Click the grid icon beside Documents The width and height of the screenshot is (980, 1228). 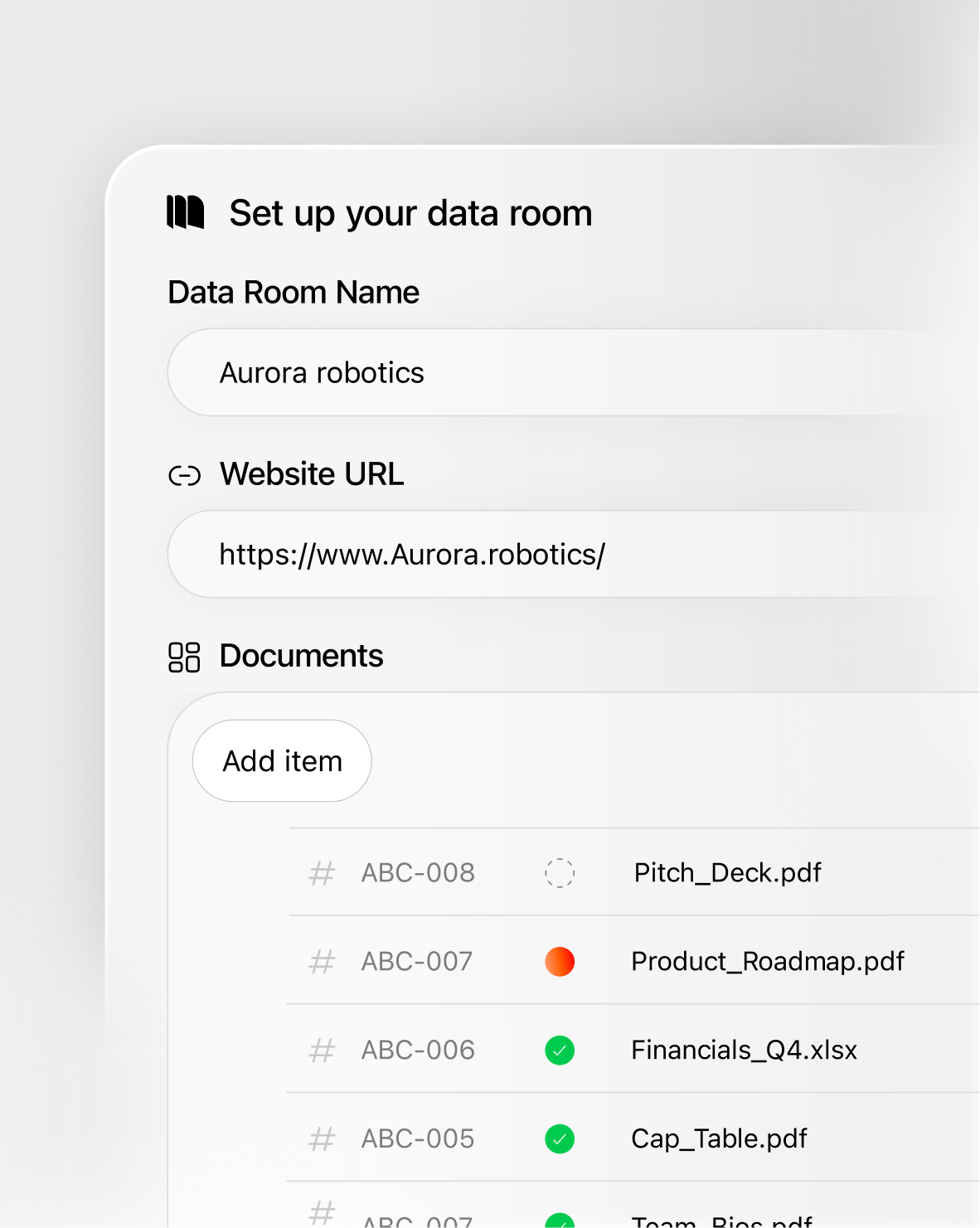click(x=184, y=657)
